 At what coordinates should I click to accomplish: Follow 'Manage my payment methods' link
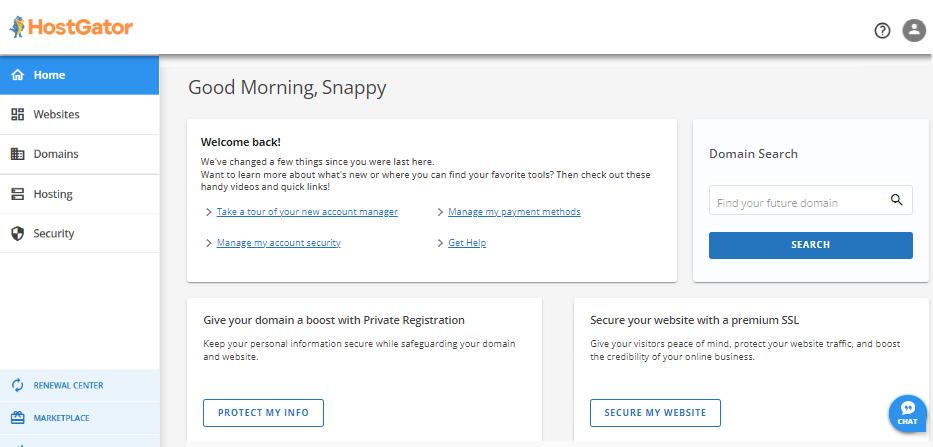[514, 211]
